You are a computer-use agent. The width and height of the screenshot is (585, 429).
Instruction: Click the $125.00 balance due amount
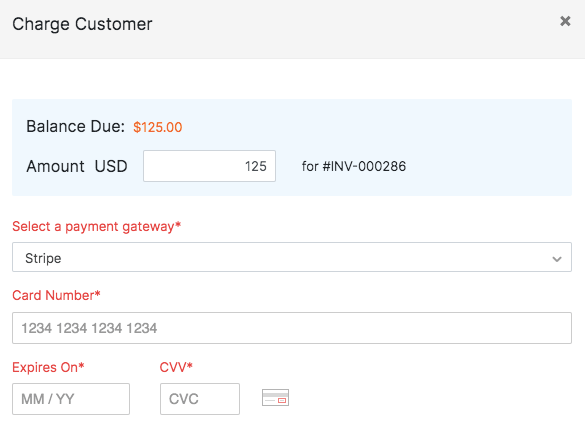(158, 127)
